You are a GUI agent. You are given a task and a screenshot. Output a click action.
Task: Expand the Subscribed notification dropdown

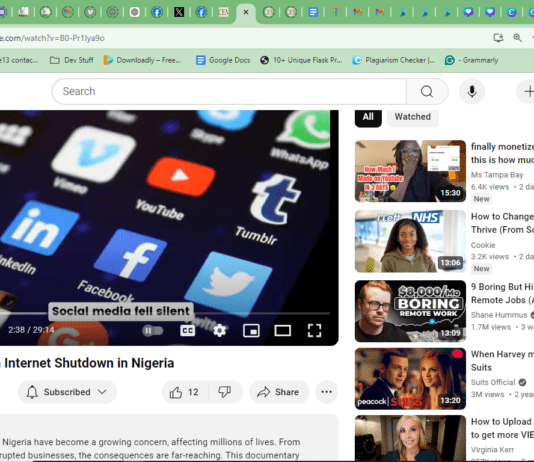pyautogui.click(x=102, y=392)
